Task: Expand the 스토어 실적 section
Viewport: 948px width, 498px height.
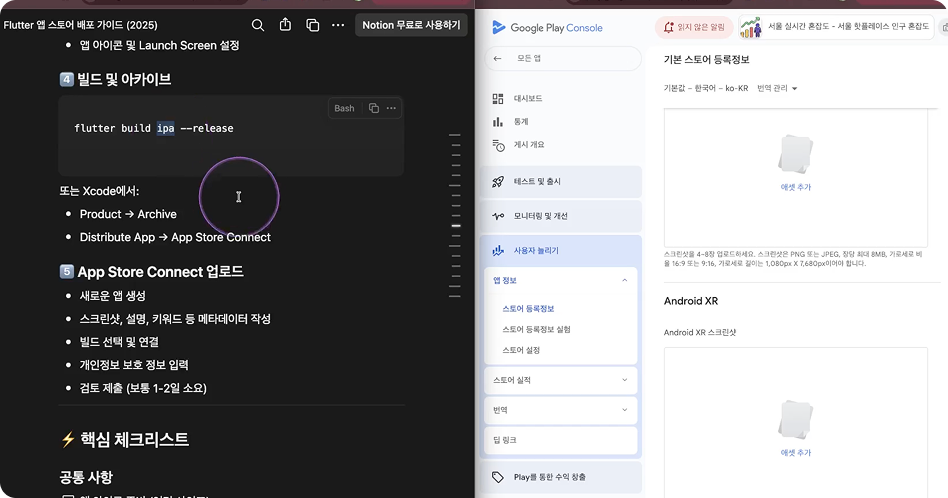Action: point(624,380)
